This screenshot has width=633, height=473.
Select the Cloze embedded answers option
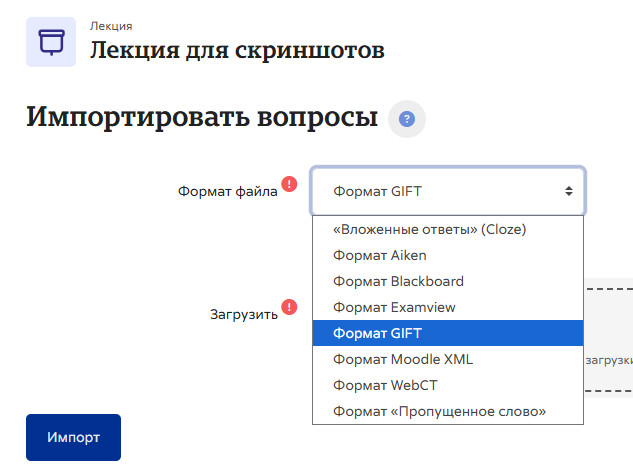(x=429, y=229)
